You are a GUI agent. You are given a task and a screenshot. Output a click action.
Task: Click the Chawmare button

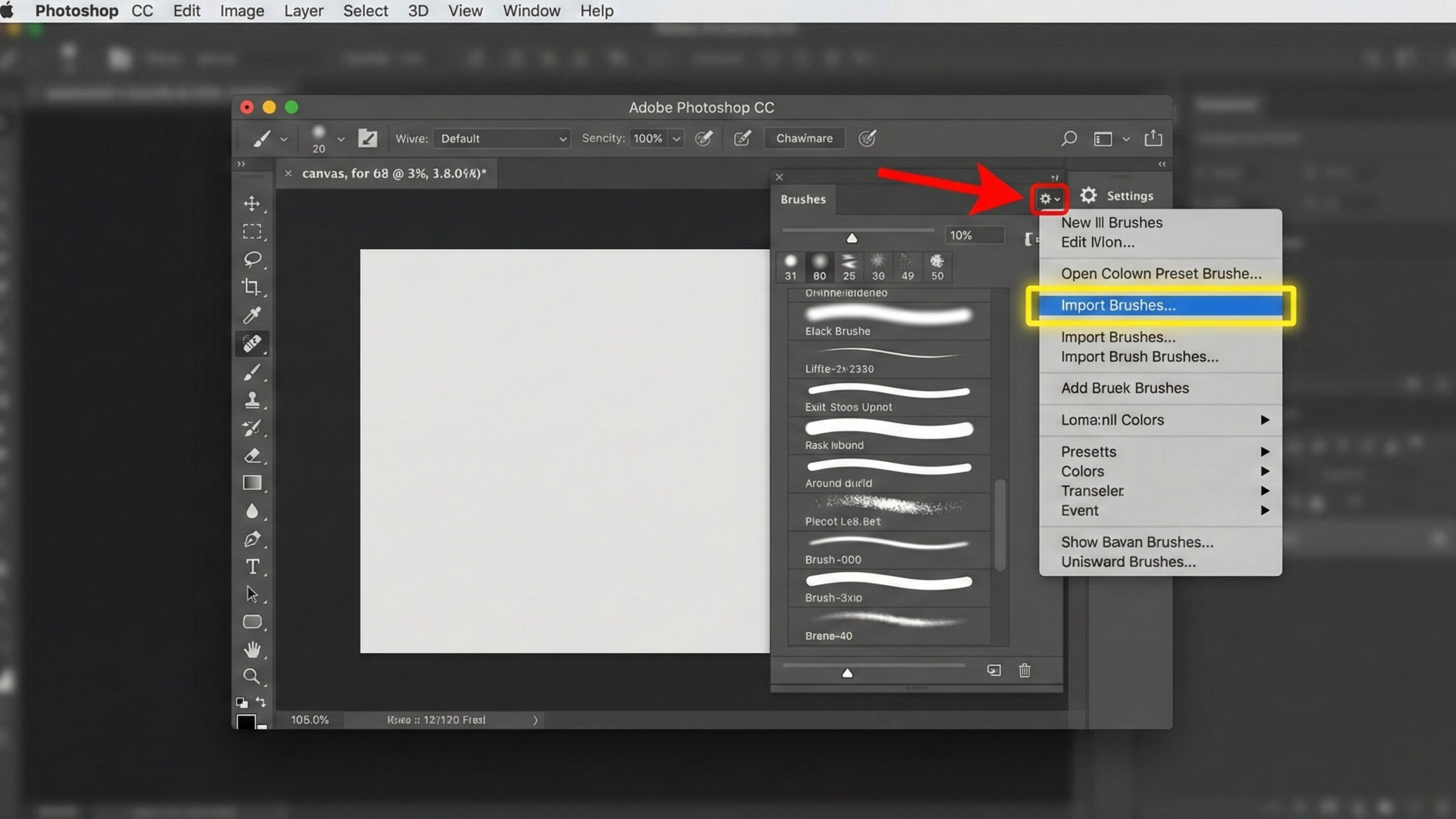tap(804, 138)
